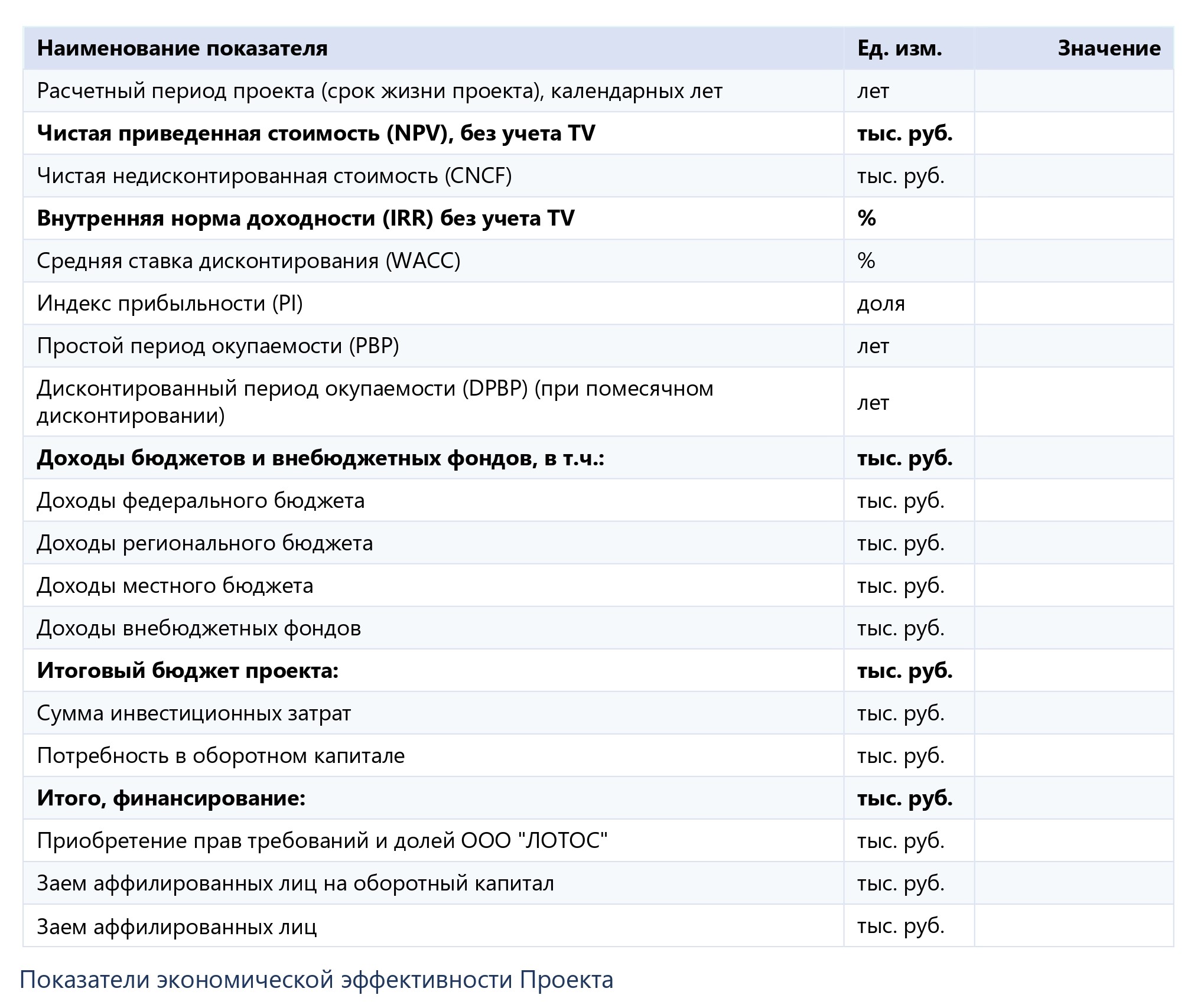
Task: Click the 'Наименование показателя' column header
Action: [182, 48]
